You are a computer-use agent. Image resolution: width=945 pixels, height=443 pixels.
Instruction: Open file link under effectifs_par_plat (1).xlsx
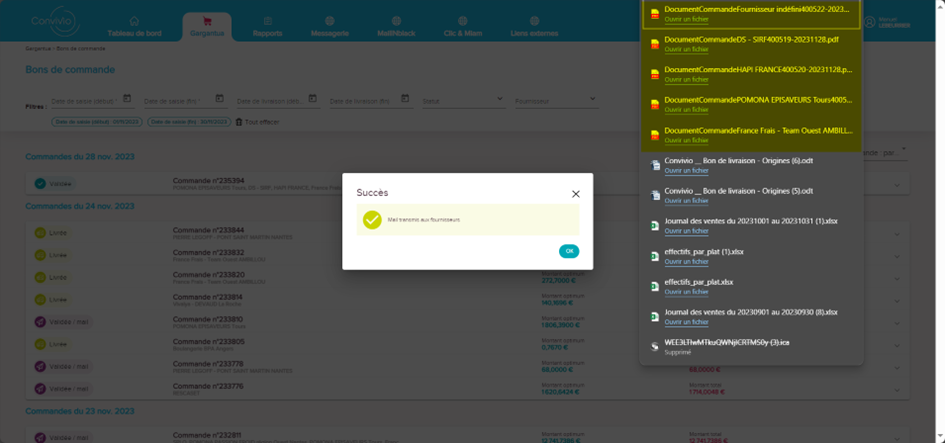(686, 262)
